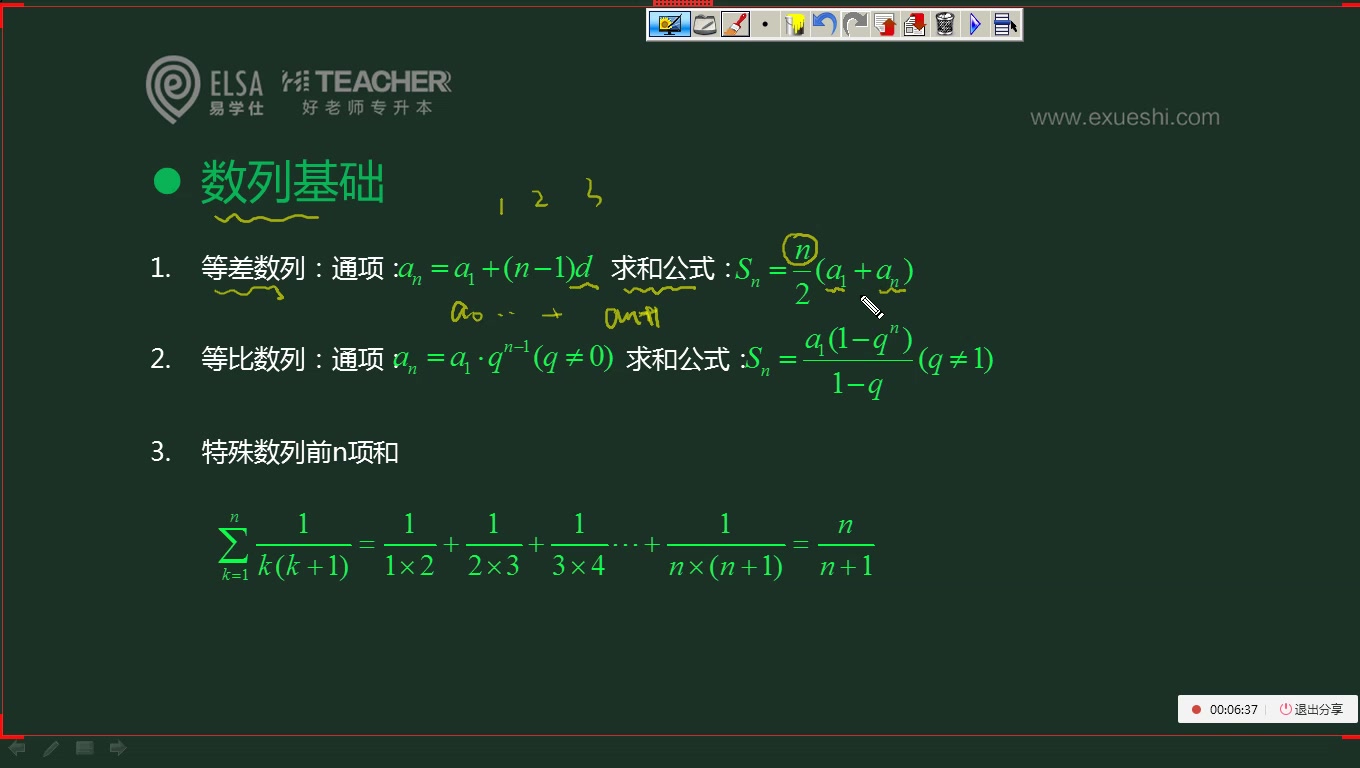Click the 1/(1×2) fraction term
The height and width of the screenshot is (768, 1360).
click(409, 546)
